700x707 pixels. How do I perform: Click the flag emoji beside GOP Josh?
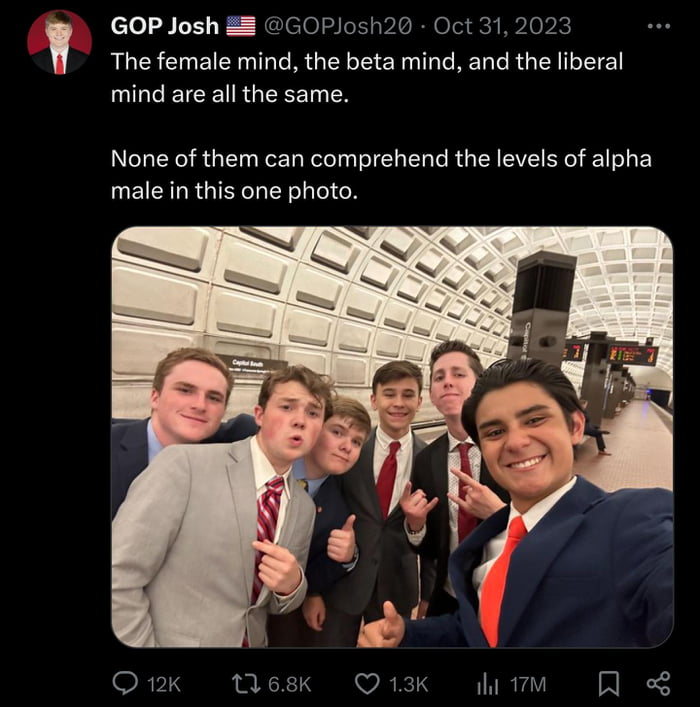tap(241, 25)
